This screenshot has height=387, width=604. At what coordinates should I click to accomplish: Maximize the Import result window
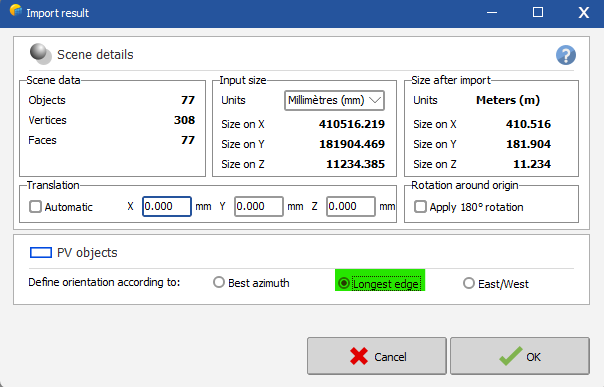(x=538, y=13)
